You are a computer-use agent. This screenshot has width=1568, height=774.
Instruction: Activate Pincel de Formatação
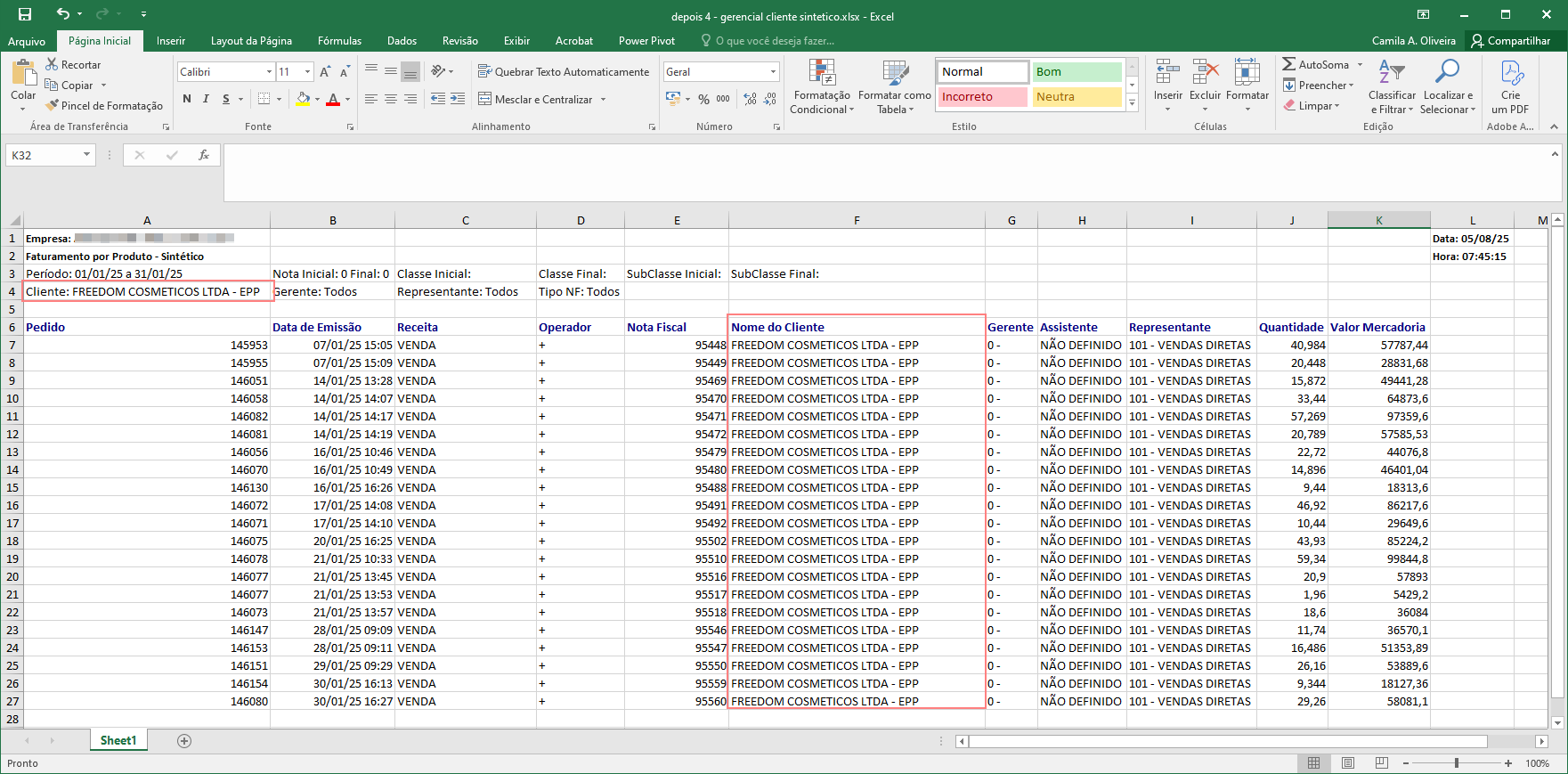click(104, 106)
